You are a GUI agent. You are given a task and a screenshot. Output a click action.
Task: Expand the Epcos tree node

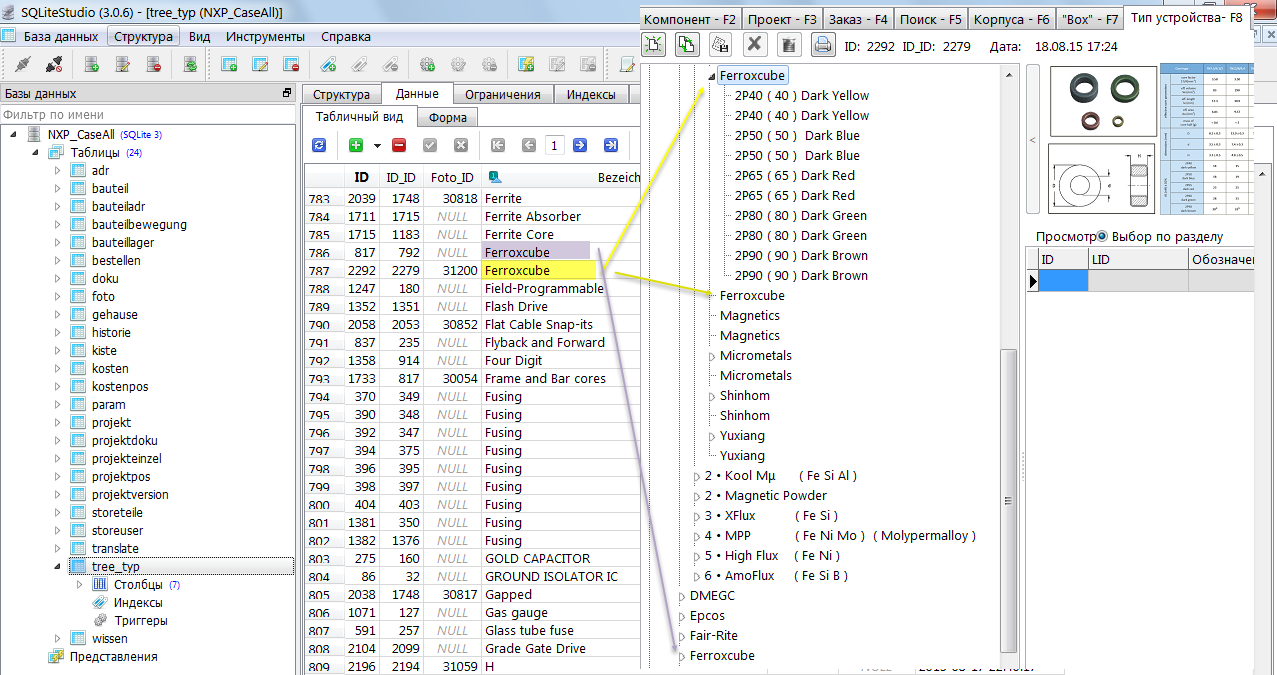click(x=682, y=616)
